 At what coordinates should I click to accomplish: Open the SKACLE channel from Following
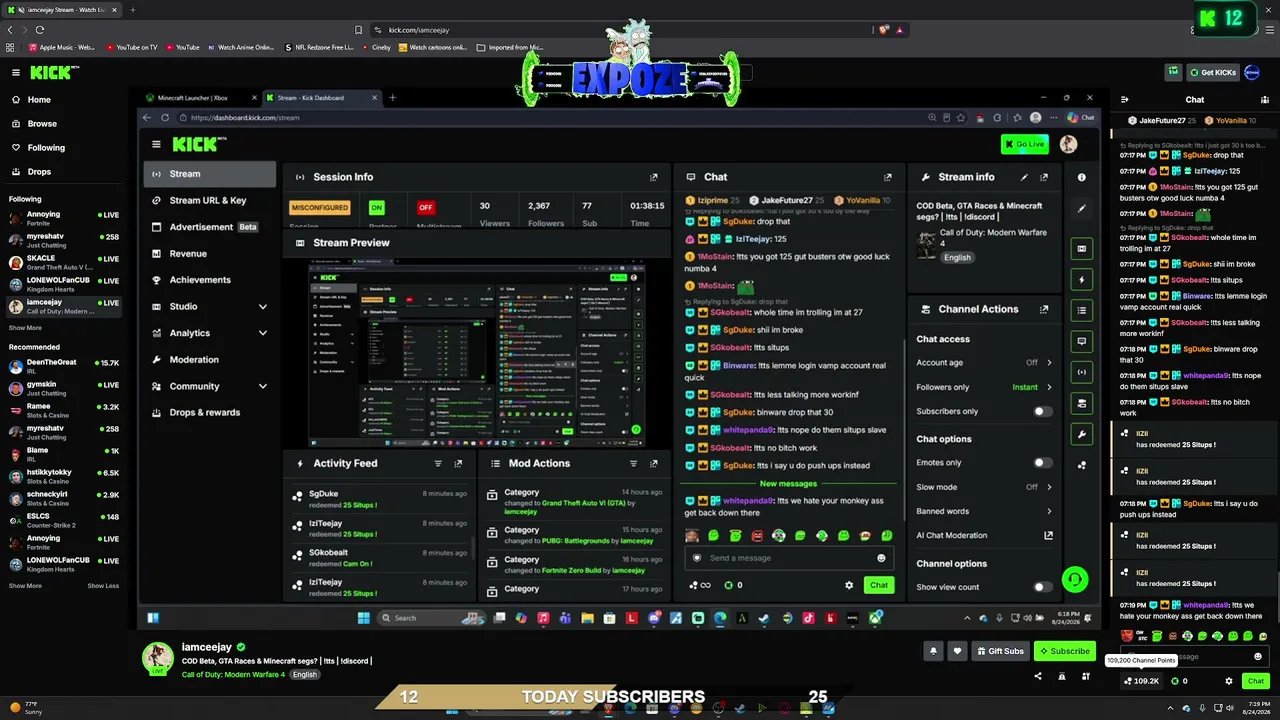pyautogui.click(x=64, y=262)
